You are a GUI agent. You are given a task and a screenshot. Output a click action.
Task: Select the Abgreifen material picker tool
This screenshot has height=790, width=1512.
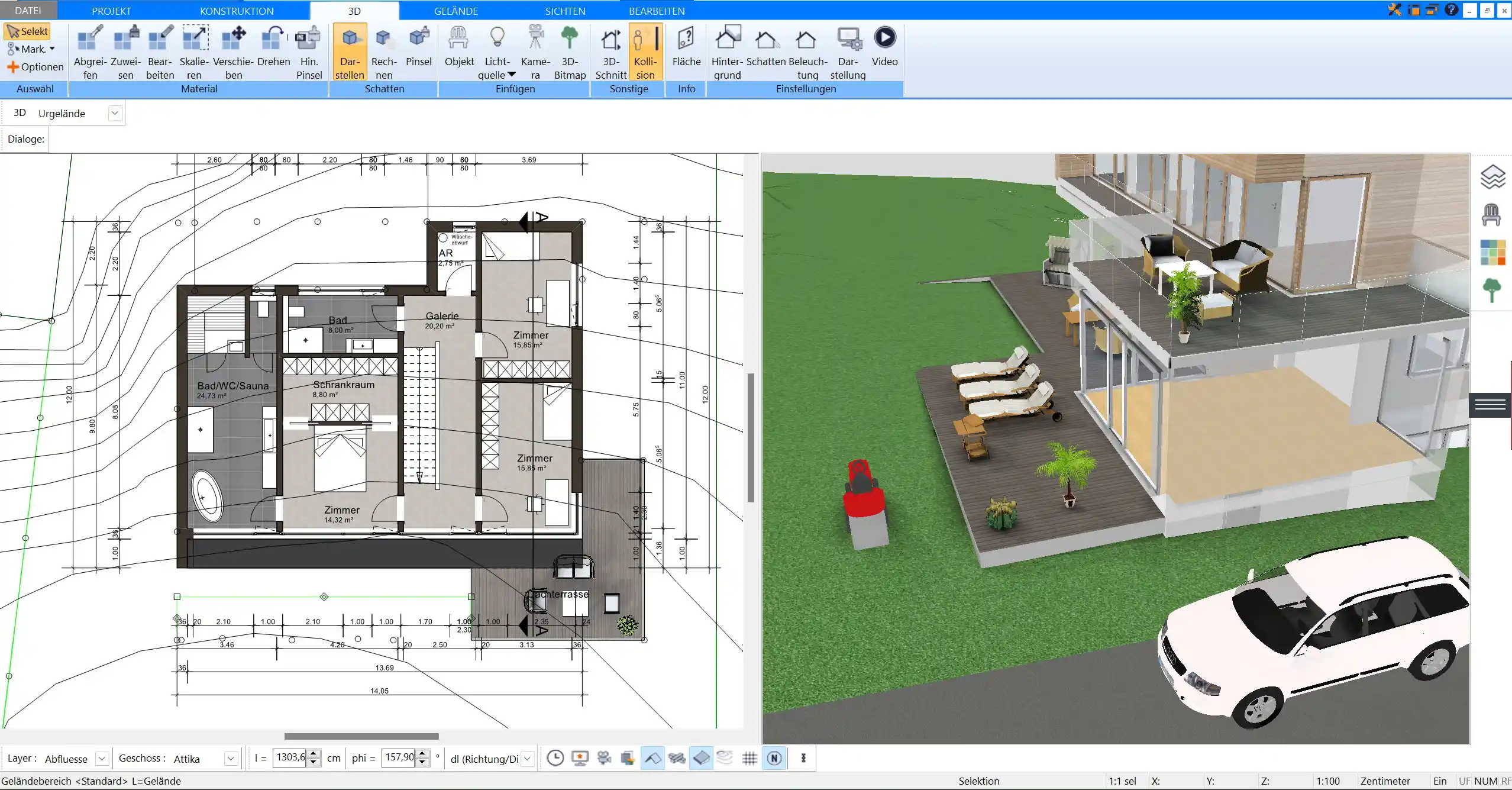91,52
